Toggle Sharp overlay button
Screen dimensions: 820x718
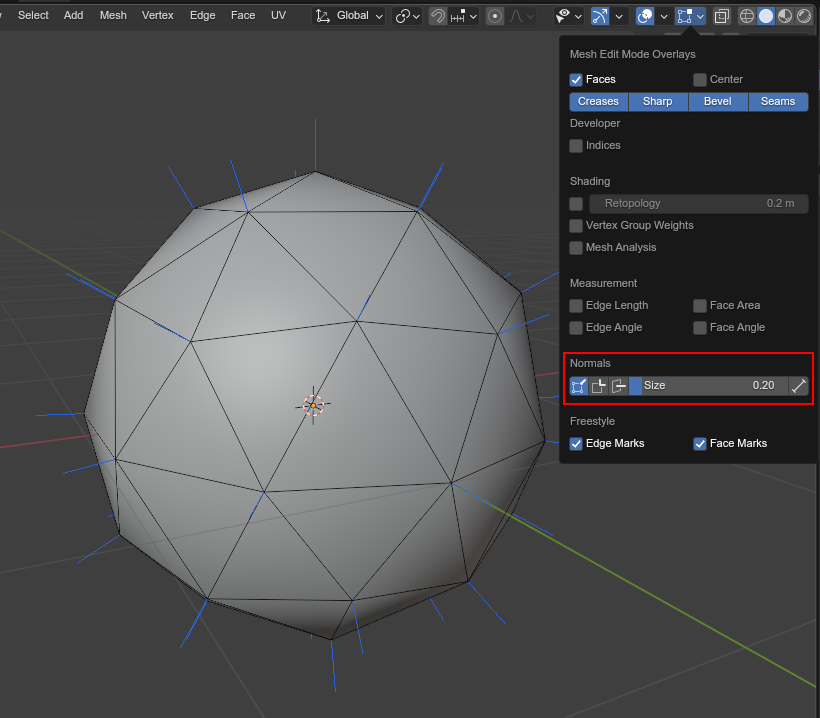658,101
